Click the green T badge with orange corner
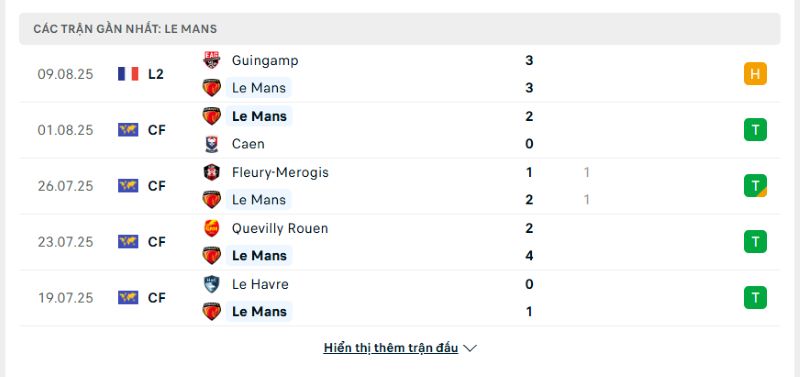 click(x=755, y=186)
